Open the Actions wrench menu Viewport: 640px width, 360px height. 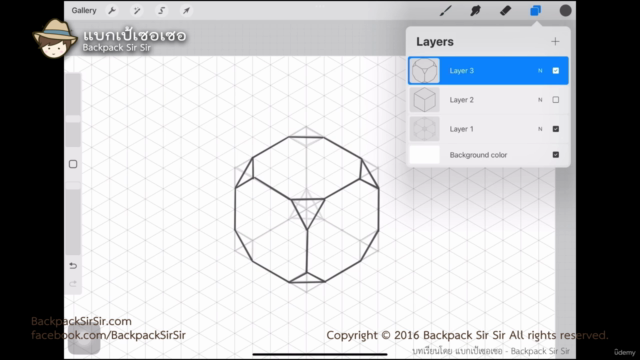click(x=112, y=11)
